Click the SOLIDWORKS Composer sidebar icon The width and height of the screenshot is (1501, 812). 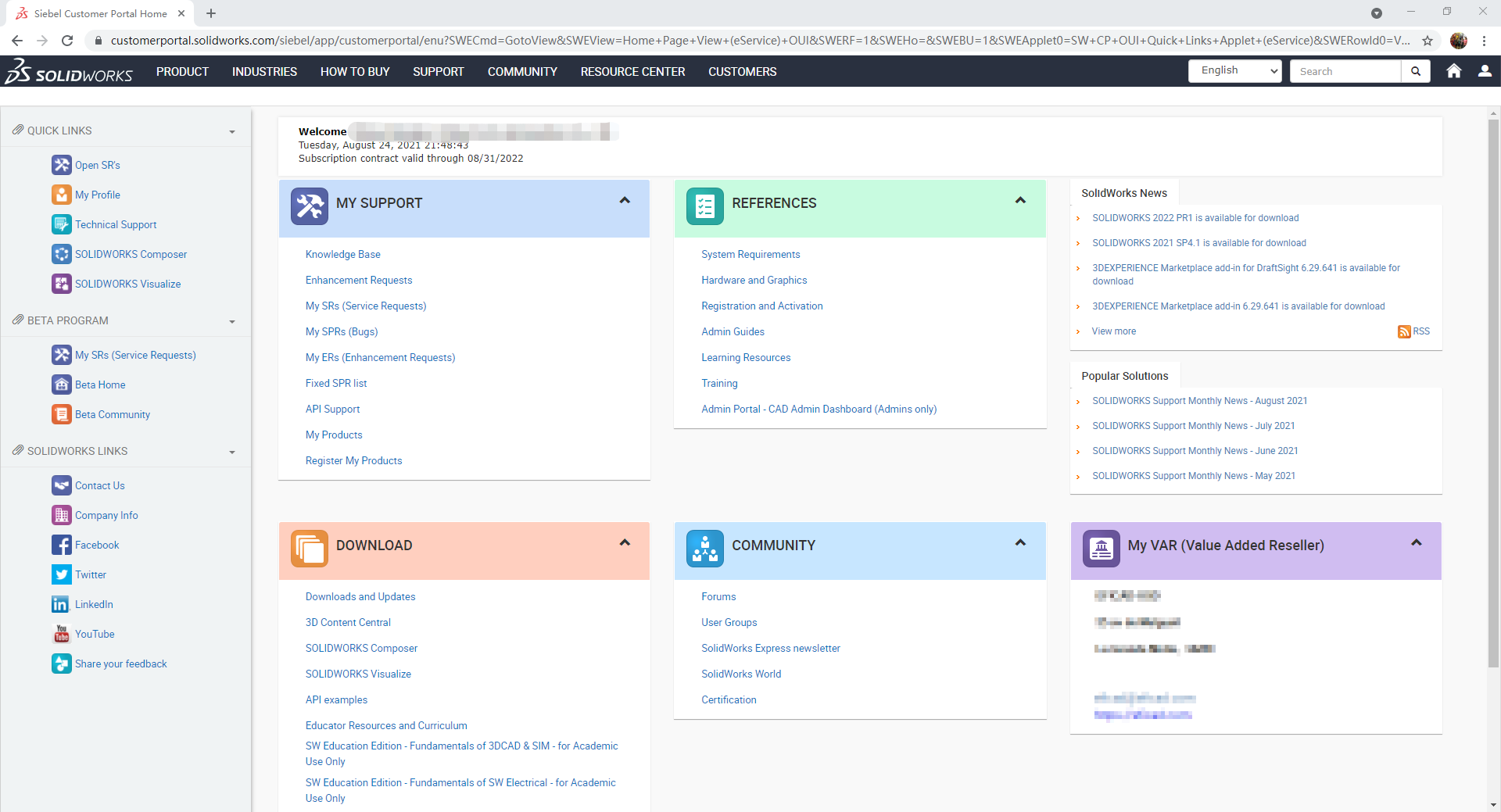(x=61, y=254)
